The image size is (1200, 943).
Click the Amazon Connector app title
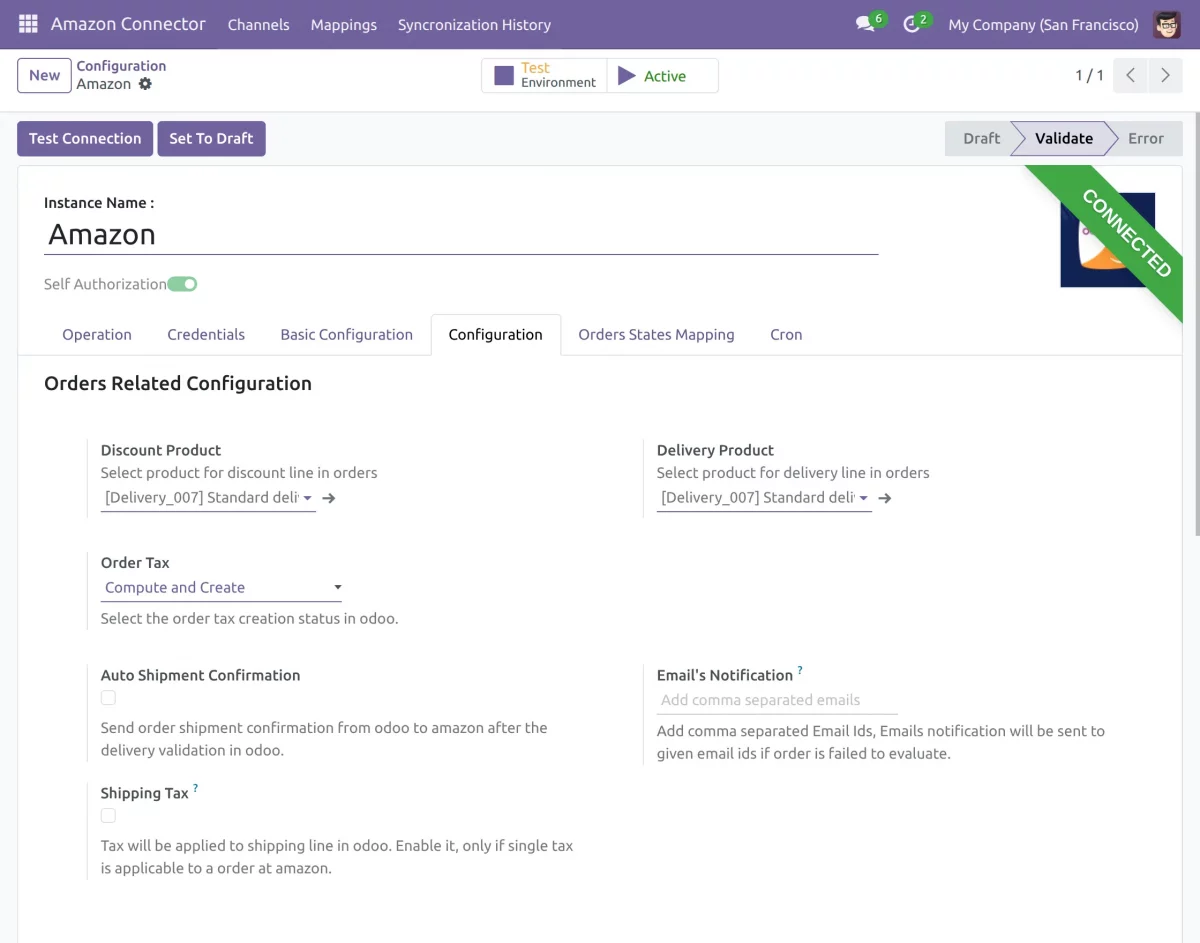pyautogui.click(x=128, y=24)
